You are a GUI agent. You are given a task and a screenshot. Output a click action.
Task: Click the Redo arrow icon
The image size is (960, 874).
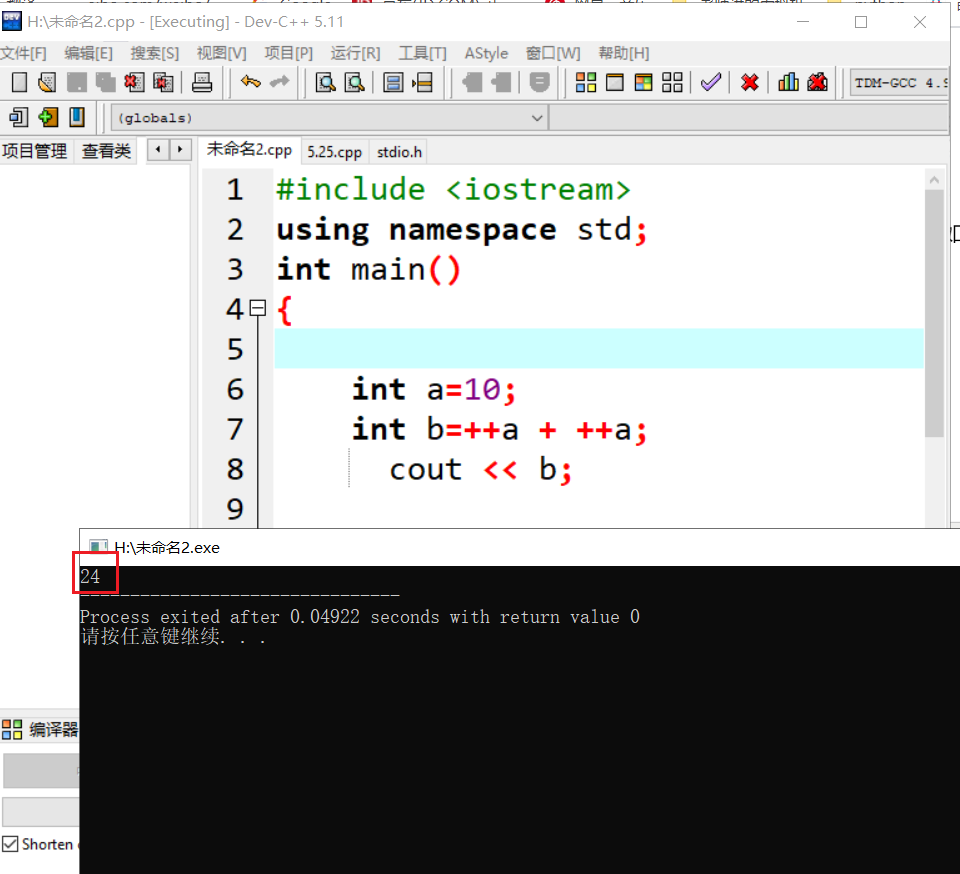point(279,81)
